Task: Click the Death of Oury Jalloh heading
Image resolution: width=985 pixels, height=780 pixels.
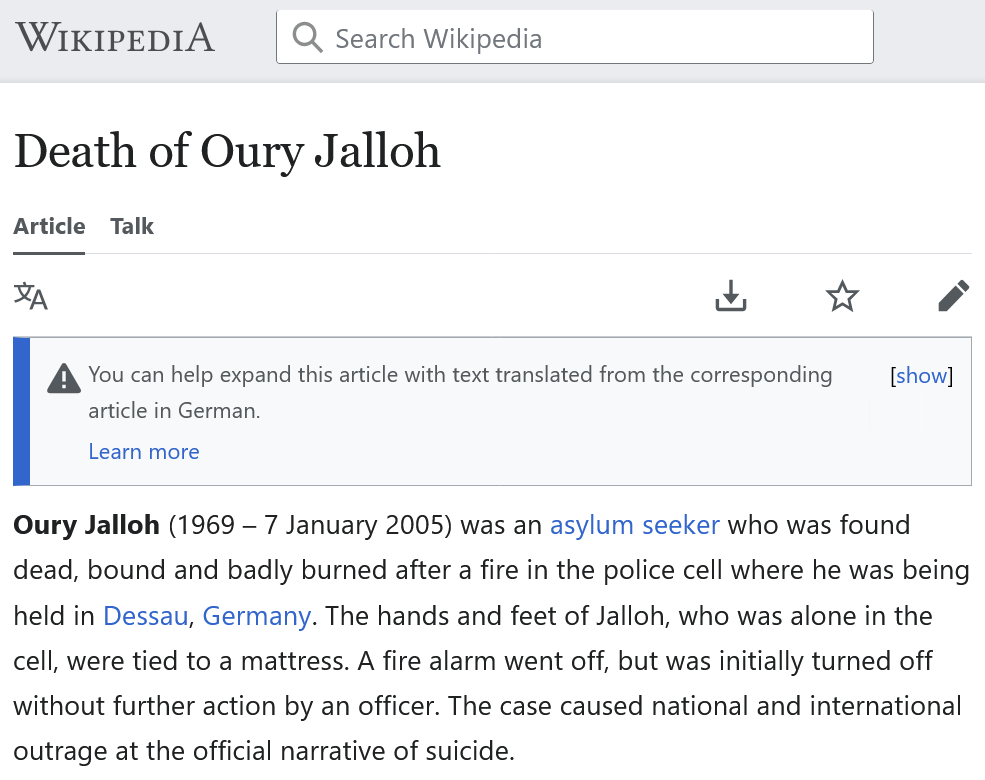Action: (x=227, y=151)
